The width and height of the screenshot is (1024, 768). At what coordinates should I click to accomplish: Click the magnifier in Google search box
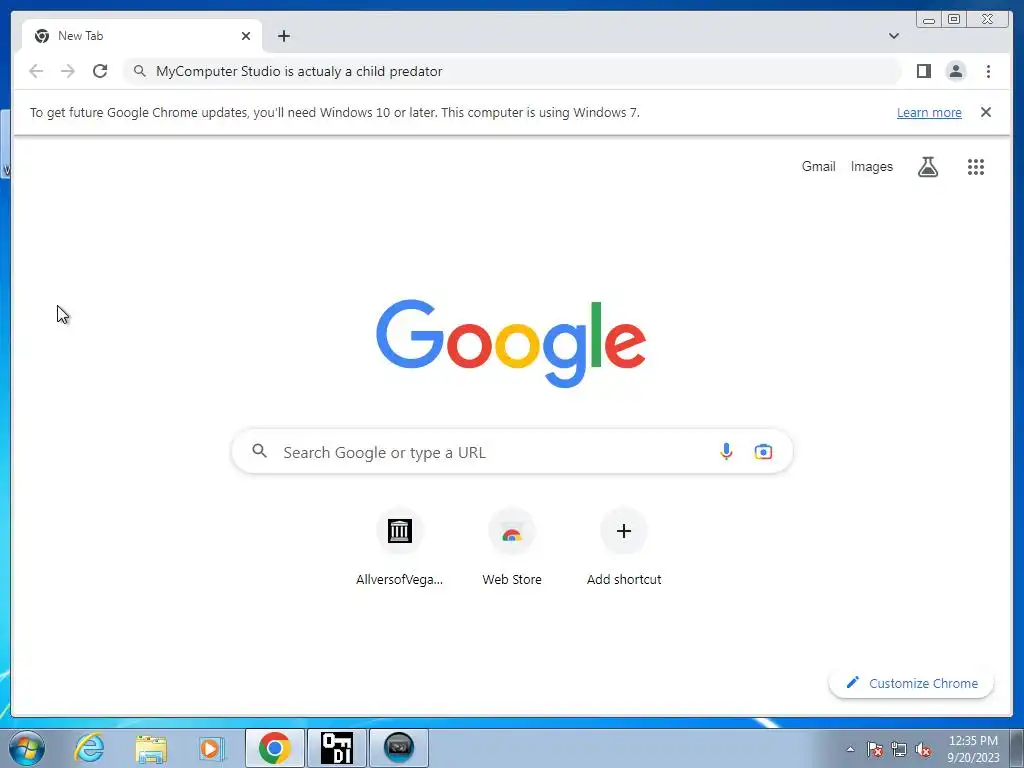[x=259, y=451]
